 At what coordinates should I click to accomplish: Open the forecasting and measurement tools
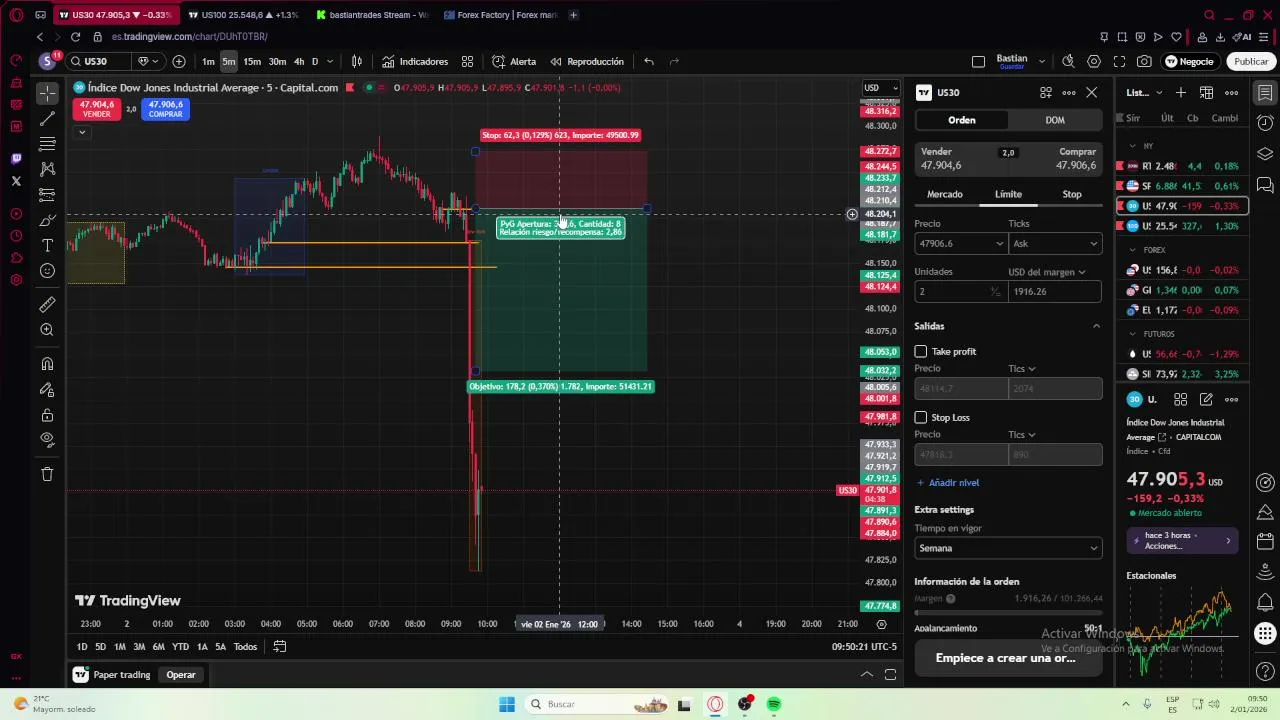click(x=47, y=195)
